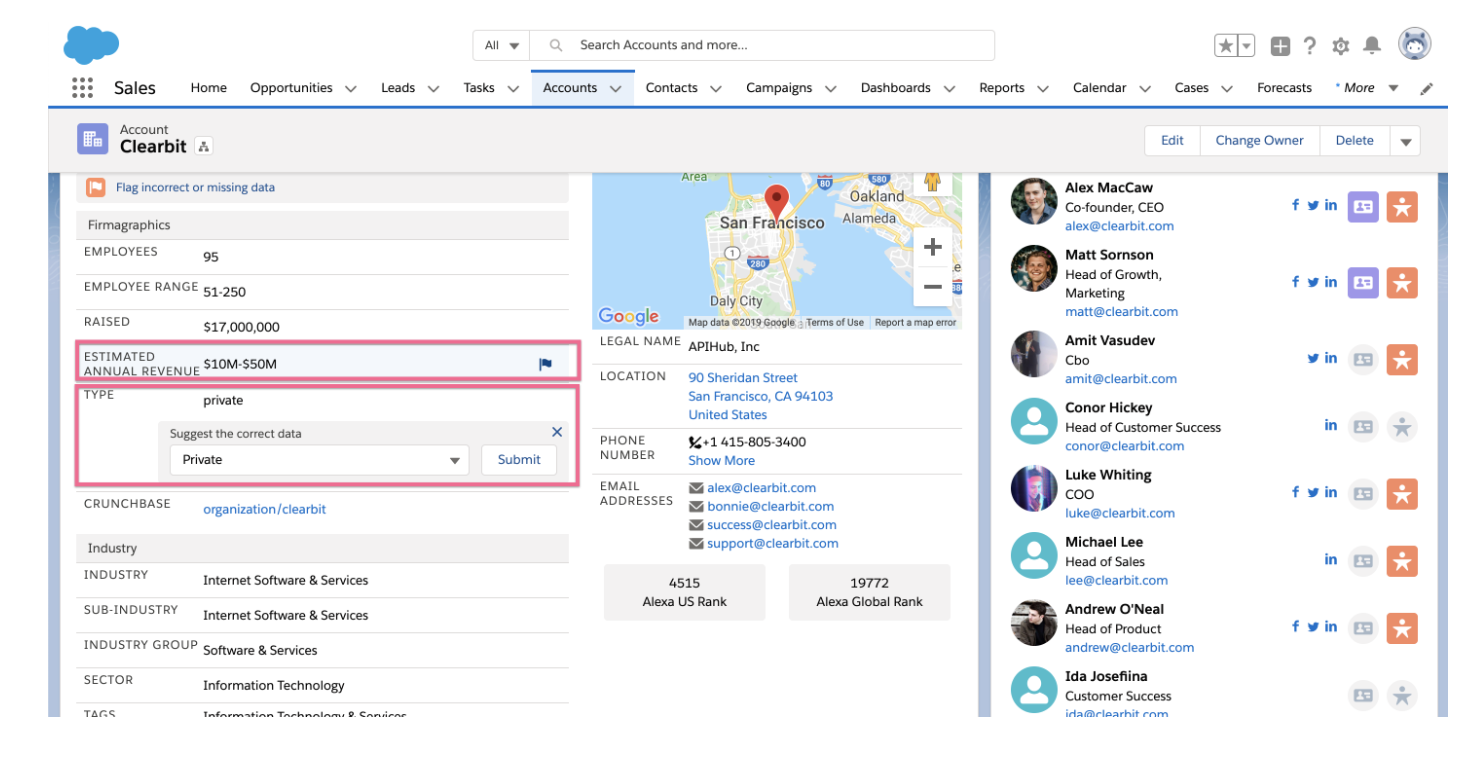Click Flag incorrect or missing data link
Image resolution: width=1466 pixels, height=768 pixels.
click(195, 187)
